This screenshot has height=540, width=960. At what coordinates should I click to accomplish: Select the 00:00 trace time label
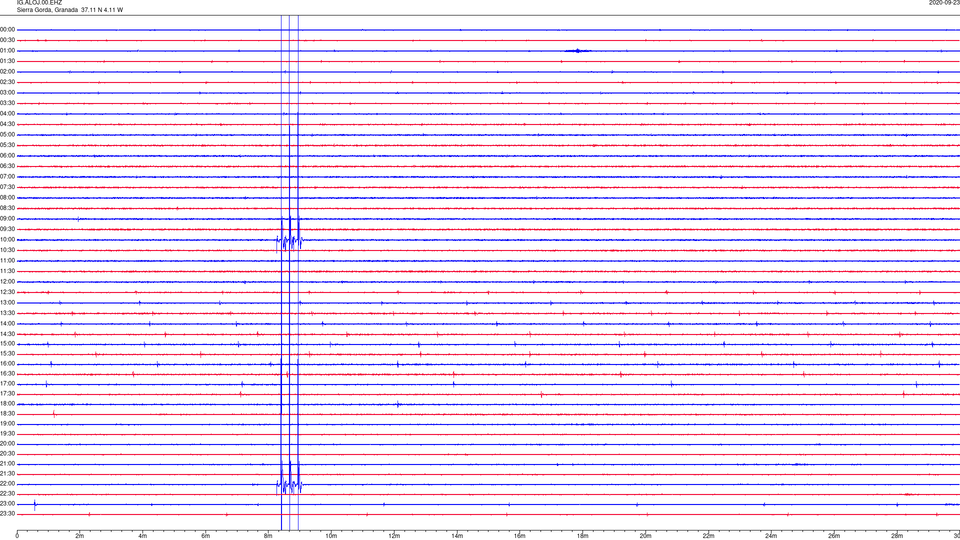8,29
